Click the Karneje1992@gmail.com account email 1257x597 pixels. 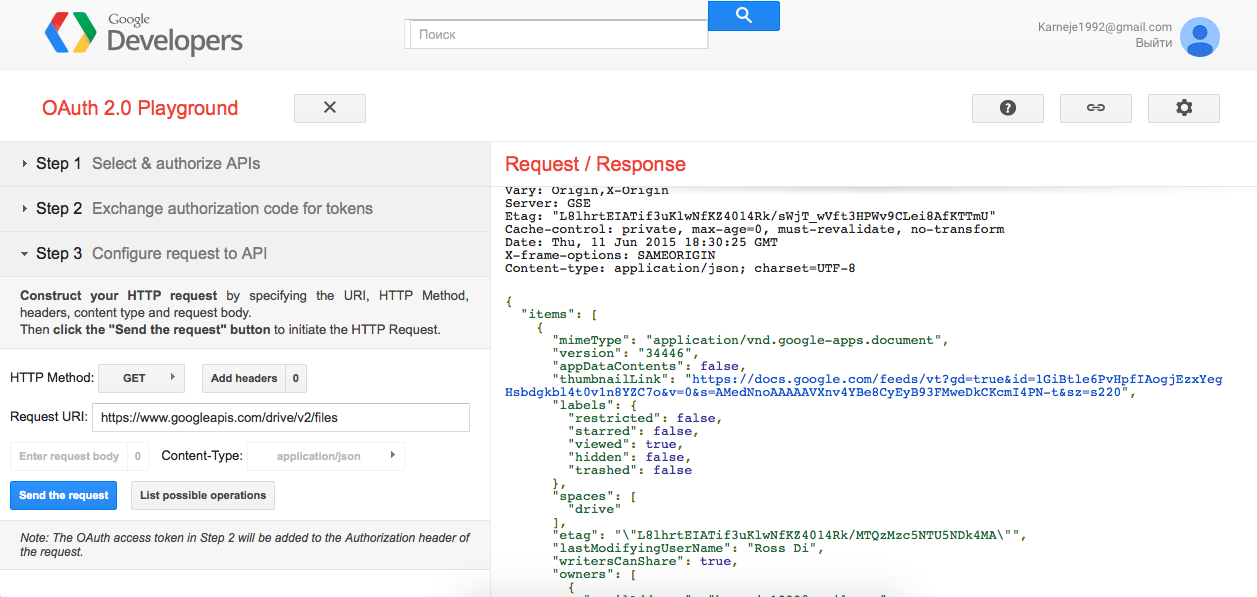click(x=1105, y=28)
